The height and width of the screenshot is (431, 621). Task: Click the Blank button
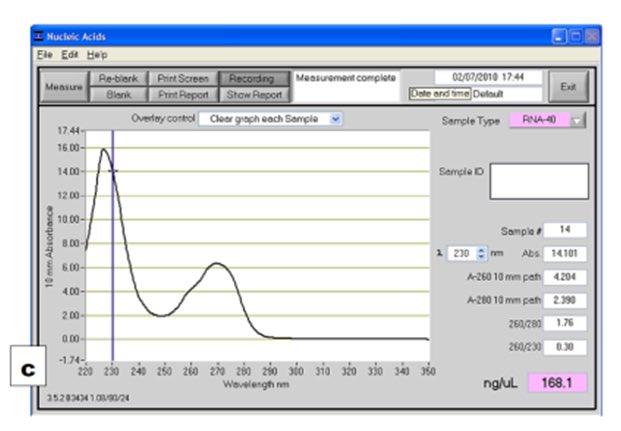click(118, 95)
